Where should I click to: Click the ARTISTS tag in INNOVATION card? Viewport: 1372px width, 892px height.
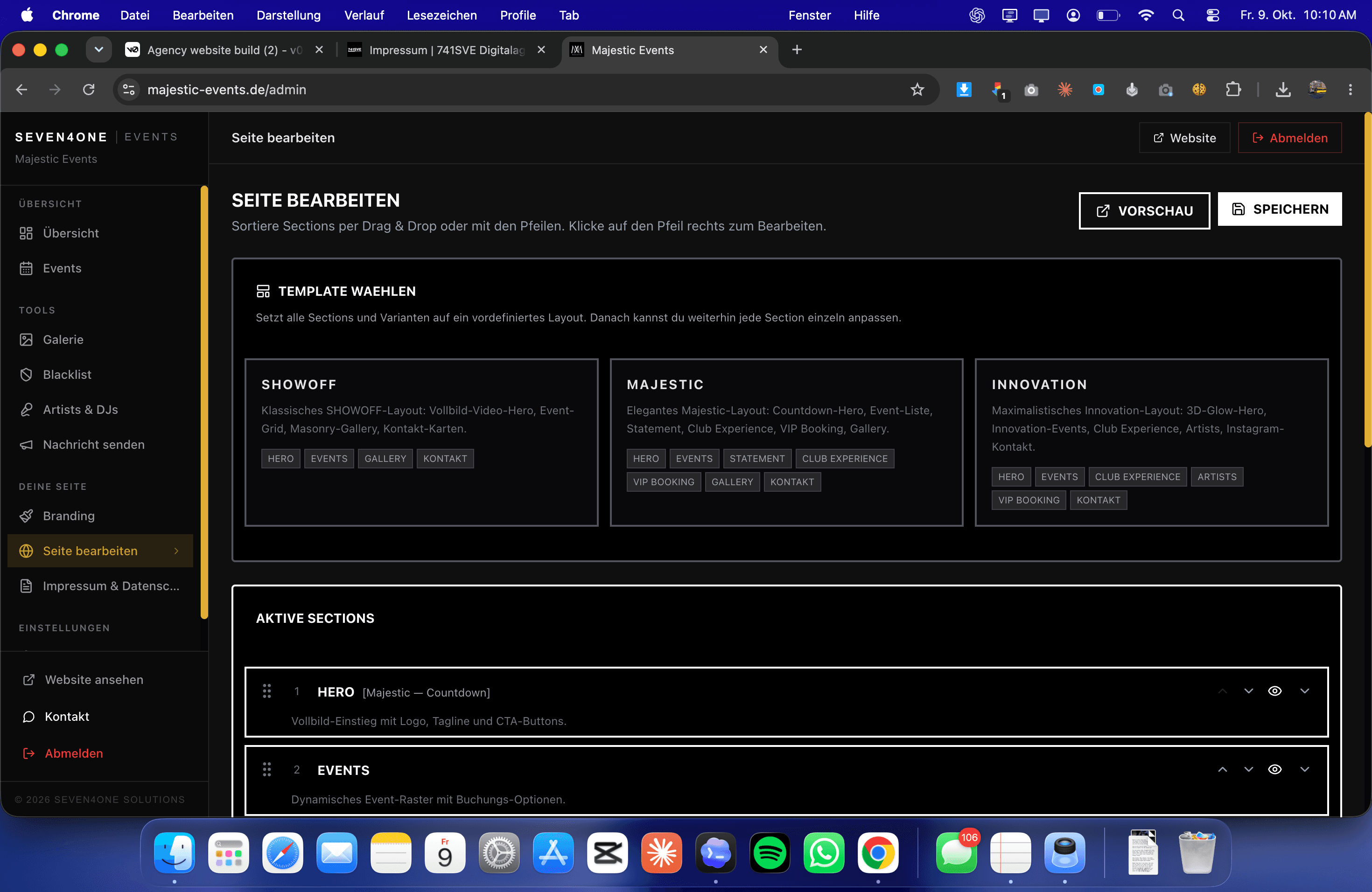click(x=1217, y=476)
